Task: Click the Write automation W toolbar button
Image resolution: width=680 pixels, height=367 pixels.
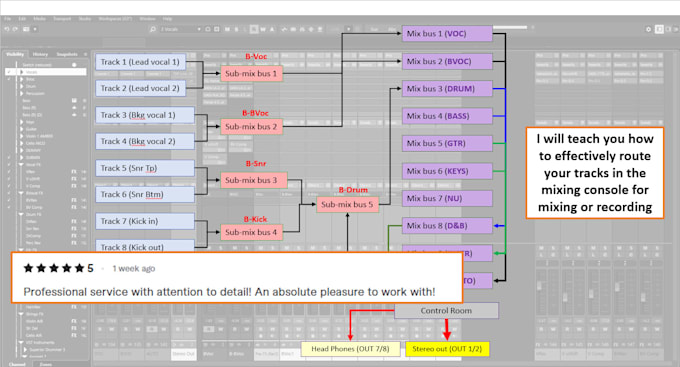Action: coord(263,29)
